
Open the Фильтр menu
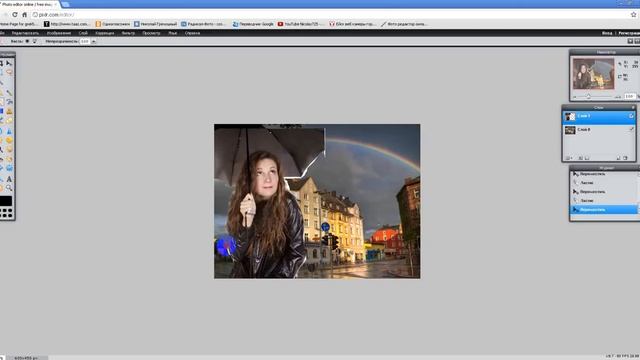[x=128, y=33]
